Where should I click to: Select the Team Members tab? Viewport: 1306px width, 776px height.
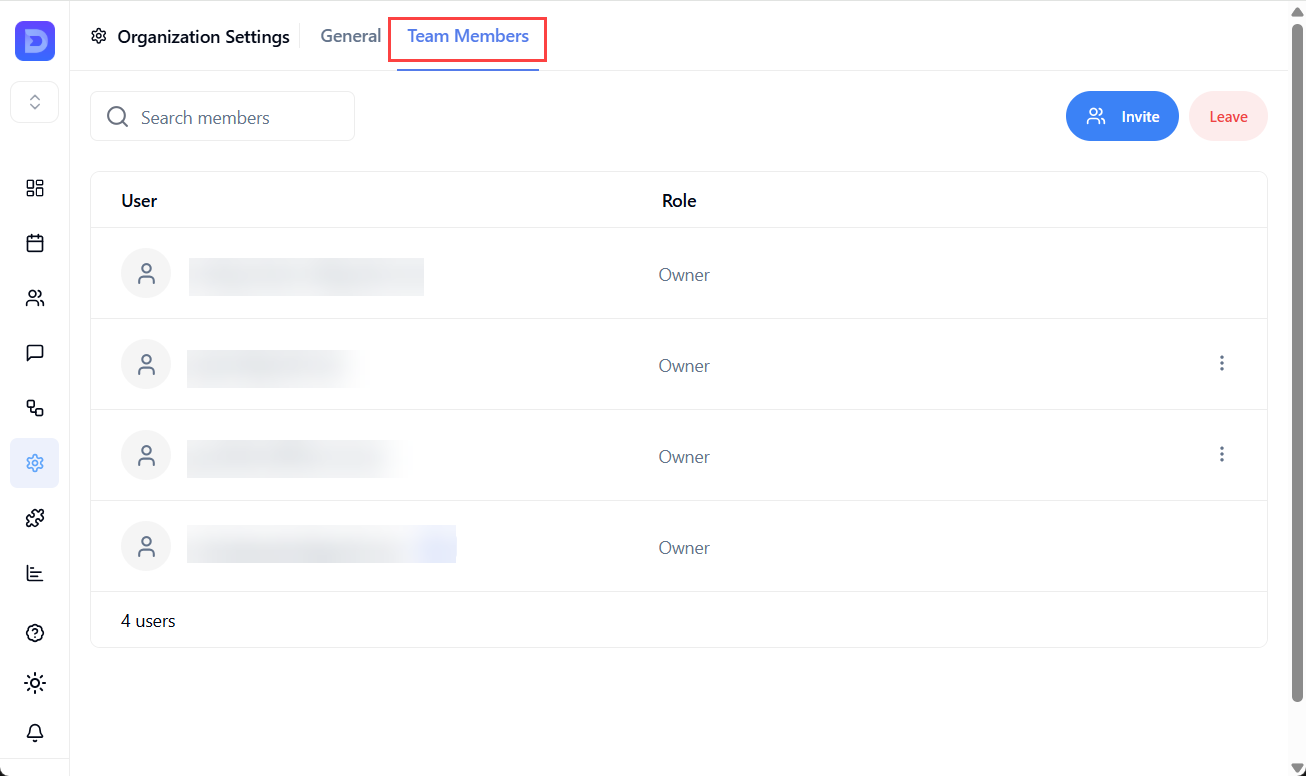coord(468,36)
